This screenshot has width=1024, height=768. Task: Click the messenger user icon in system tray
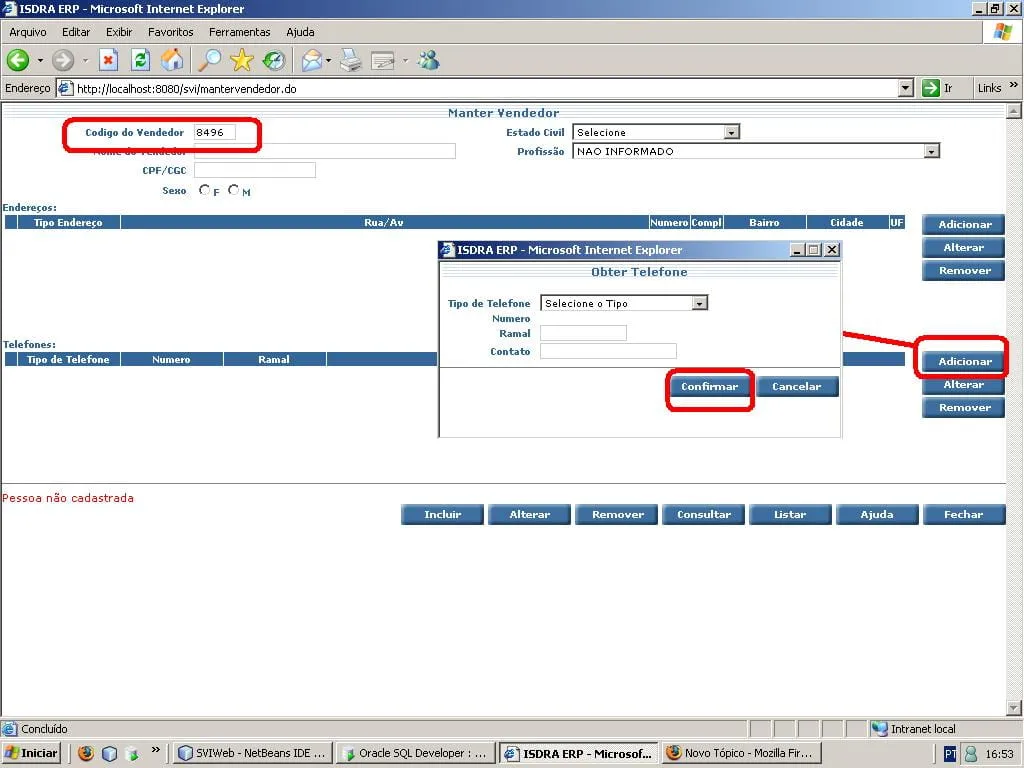(971, 754)
